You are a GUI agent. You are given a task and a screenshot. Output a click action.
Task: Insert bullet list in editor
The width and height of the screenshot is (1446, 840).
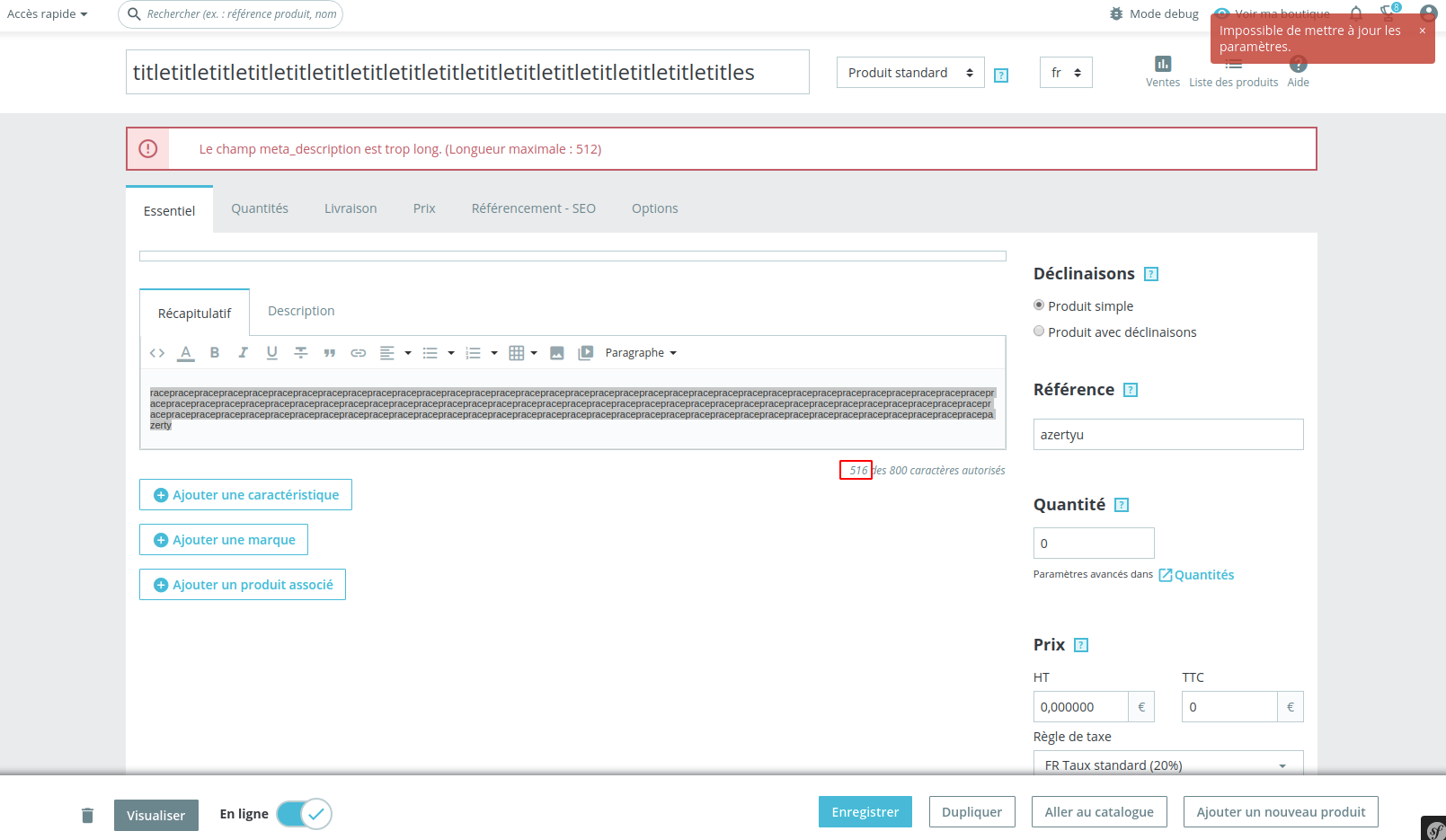click(x=430, y=353)
